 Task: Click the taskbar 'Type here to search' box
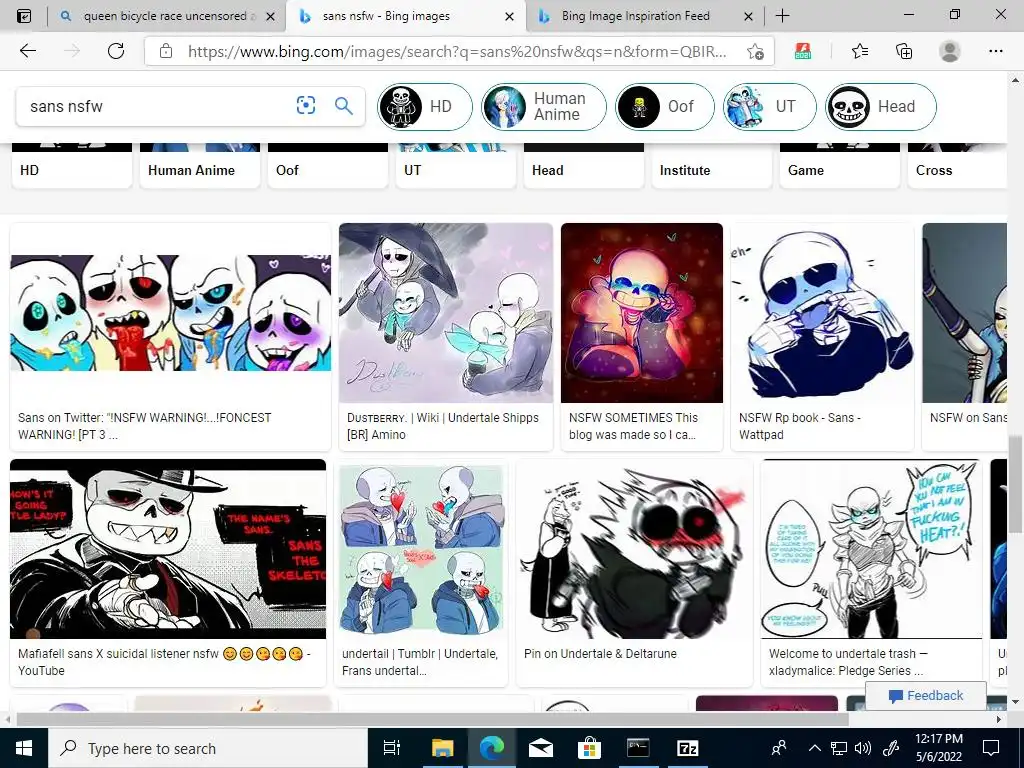pos(208,748)
